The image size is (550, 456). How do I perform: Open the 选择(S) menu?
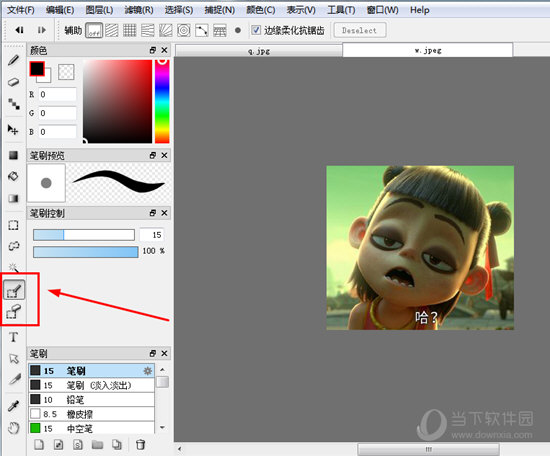[x=179, y=10]
